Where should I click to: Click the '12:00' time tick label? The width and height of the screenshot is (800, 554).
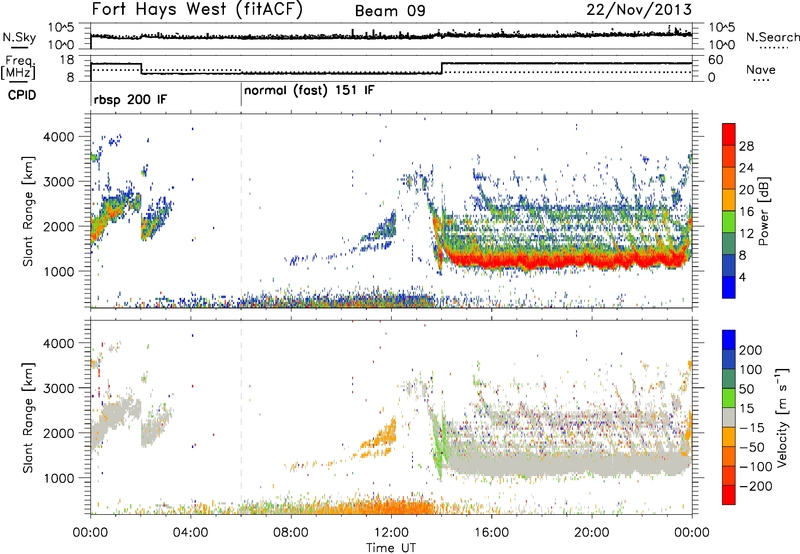click(391, 533)
